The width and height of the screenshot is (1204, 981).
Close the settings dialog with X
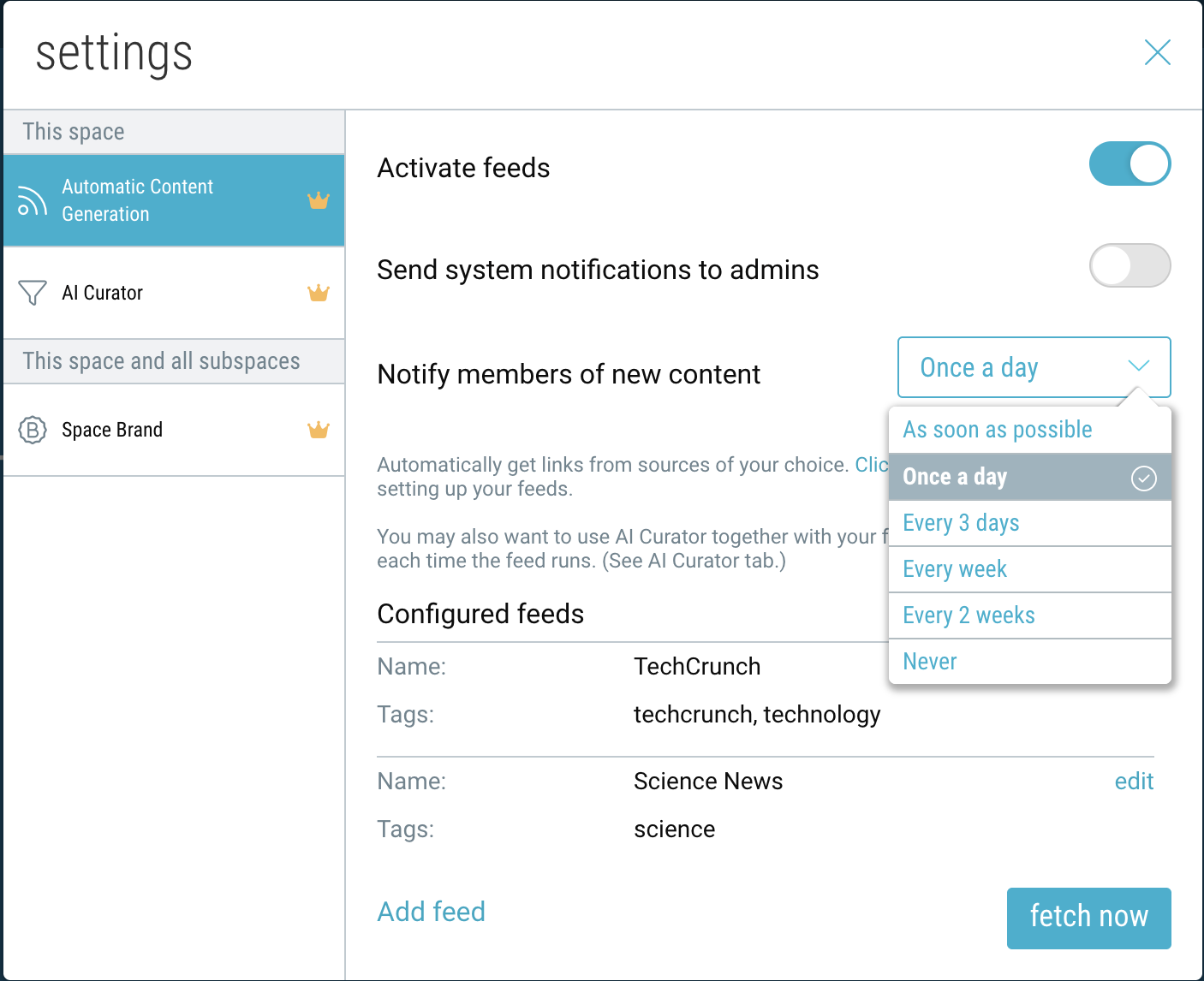click(1157, 53)
